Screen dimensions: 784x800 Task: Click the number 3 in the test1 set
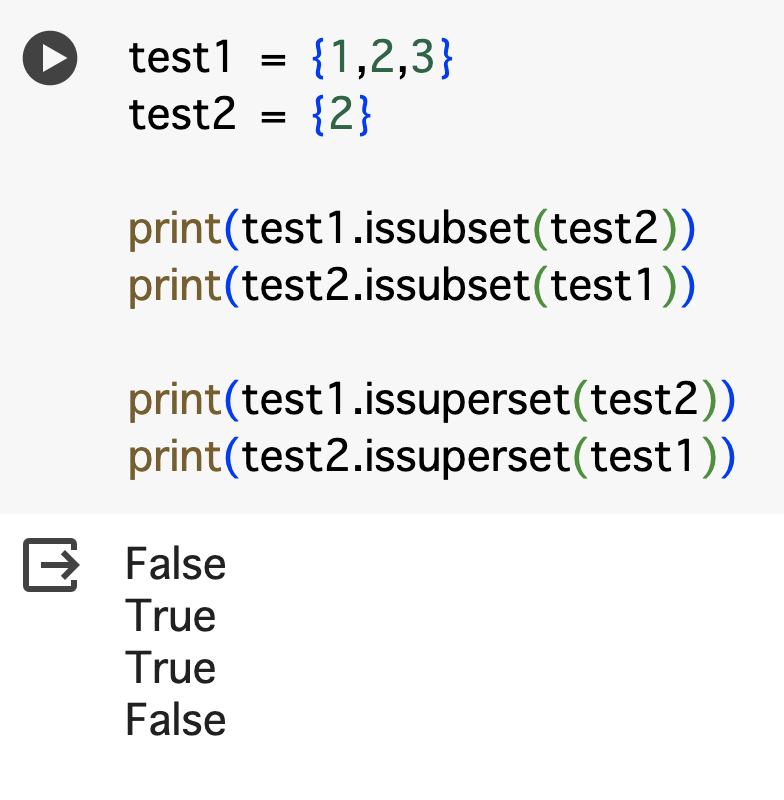tap(422, 58)
